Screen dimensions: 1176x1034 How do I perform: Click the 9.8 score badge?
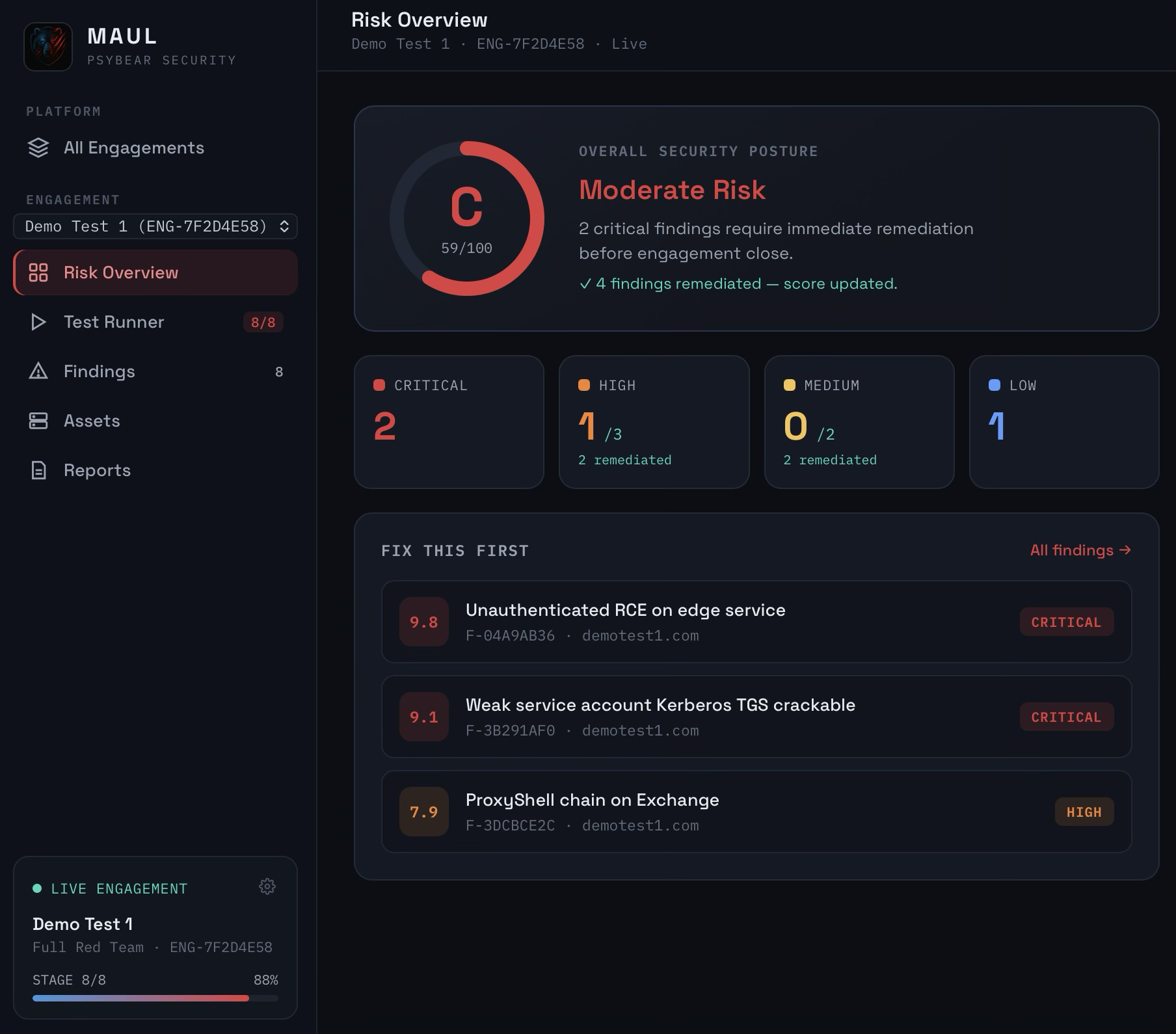click(x=424, y=622)
